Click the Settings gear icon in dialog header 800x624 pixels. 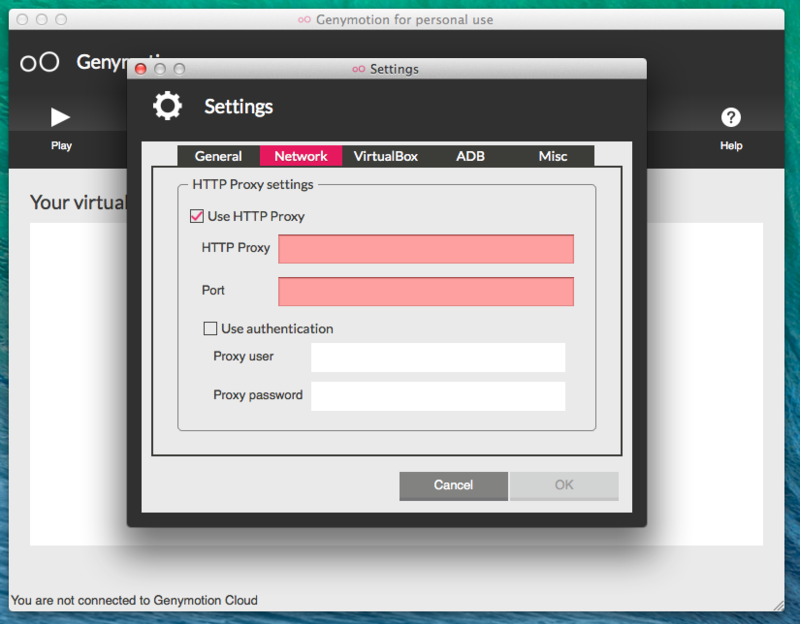167,106
